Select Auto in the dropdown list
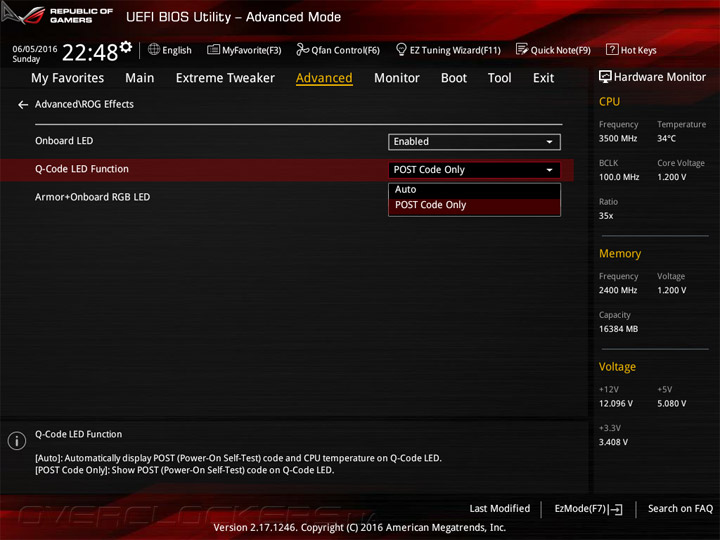The width and height of the screenshot is (720, 540). coord(474,190)
